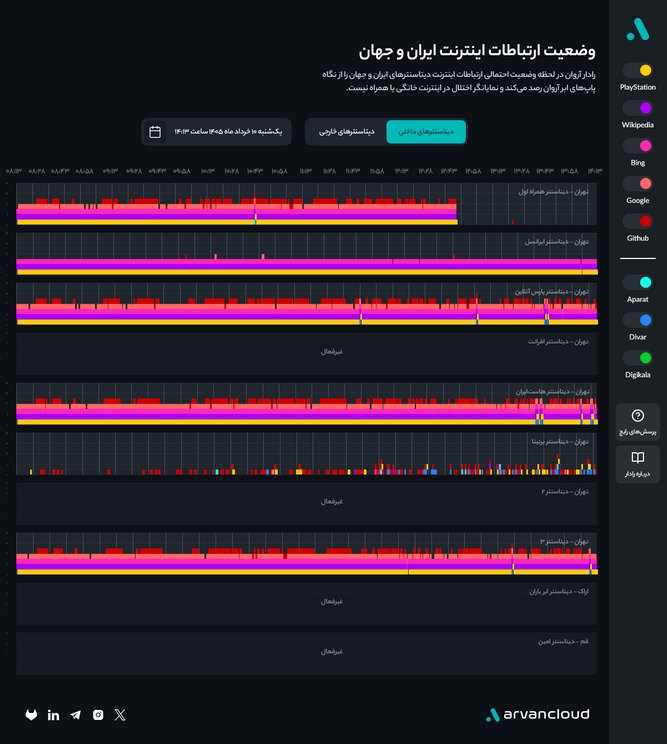Open the FAQ question mark button
667x744 pixels.
638,422
